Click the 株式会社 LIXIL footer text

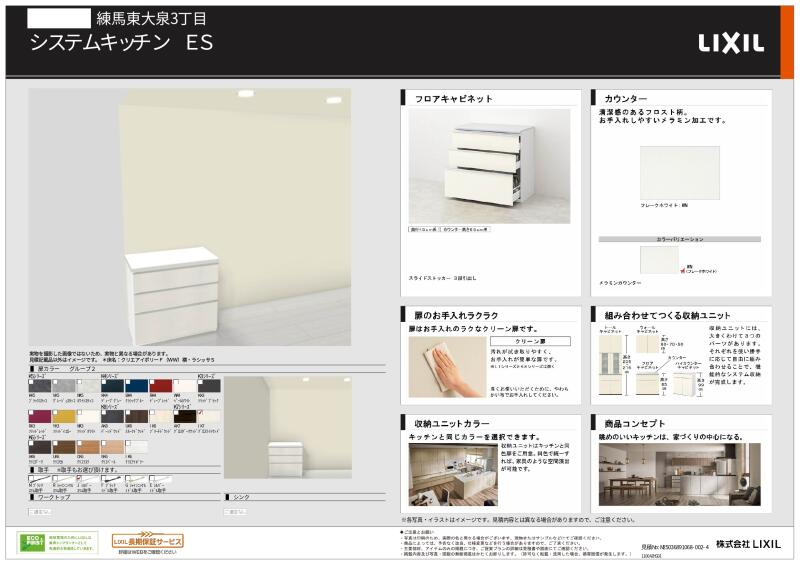(748, 544)
